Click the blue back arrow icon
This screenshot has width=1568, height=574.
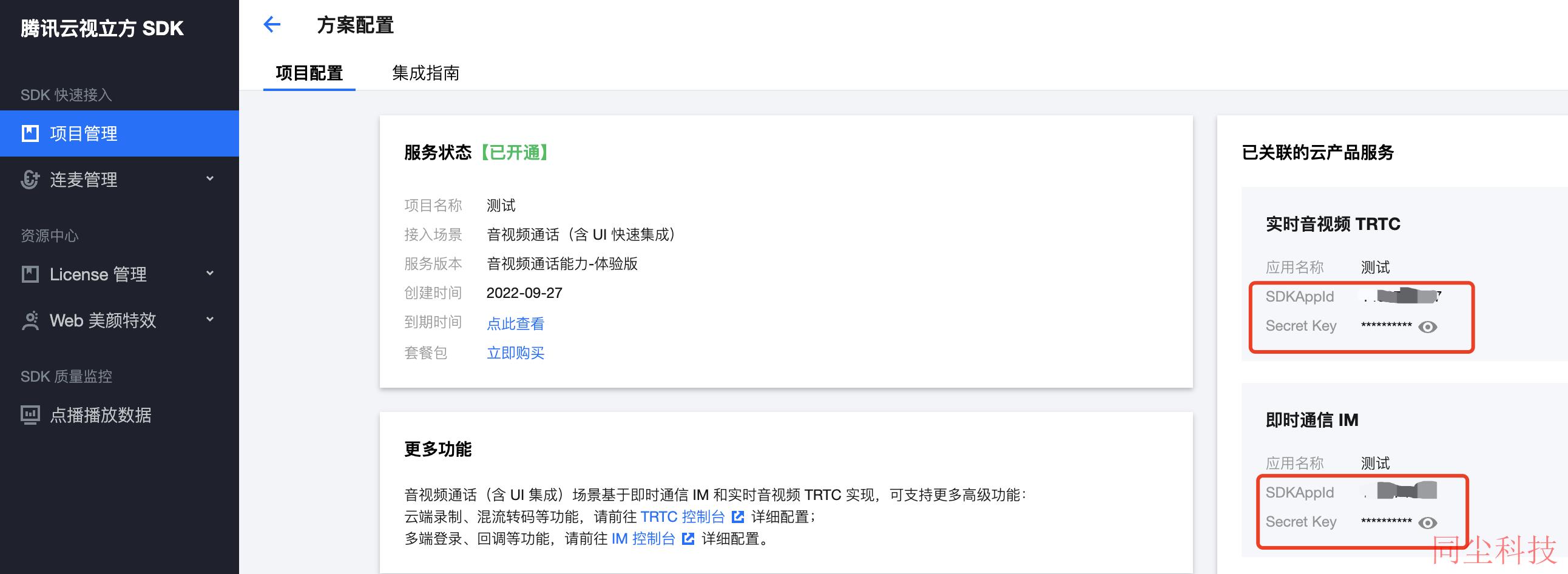(x=271, y=25)
